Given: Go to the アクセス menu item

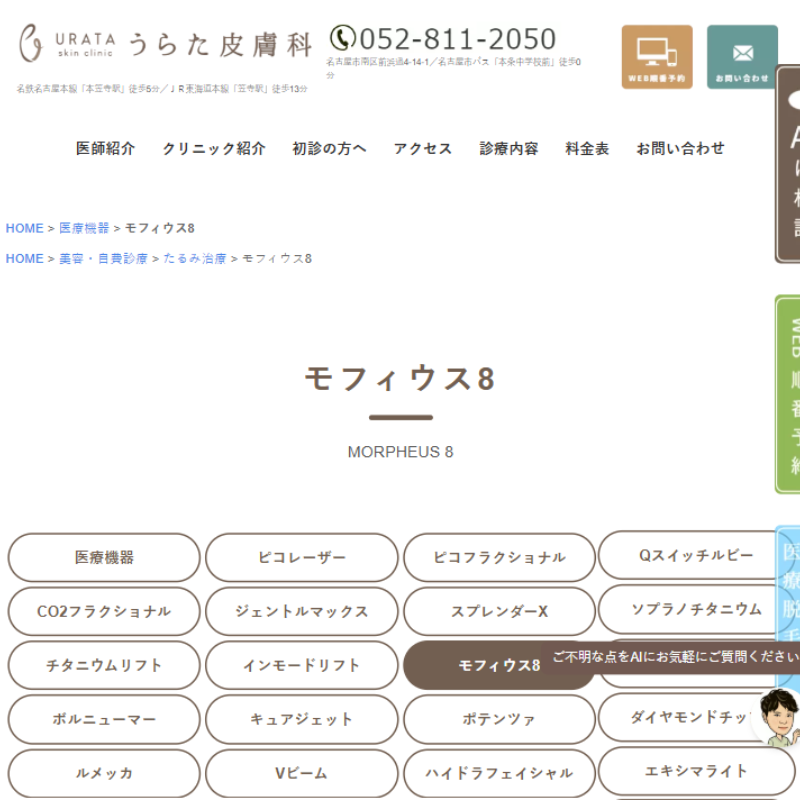Looking at the screenshot, I should (423, 148).
